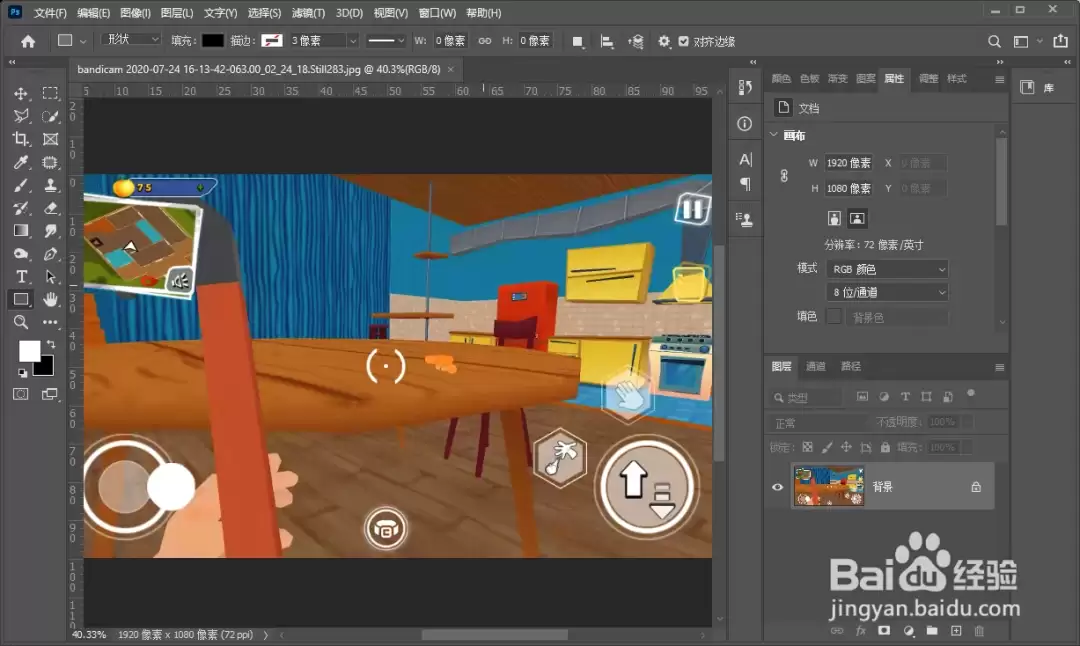Switch to the 通道 tab
Image resolution: width=1080 pixels, height=646 pixels.
[816, 366]
